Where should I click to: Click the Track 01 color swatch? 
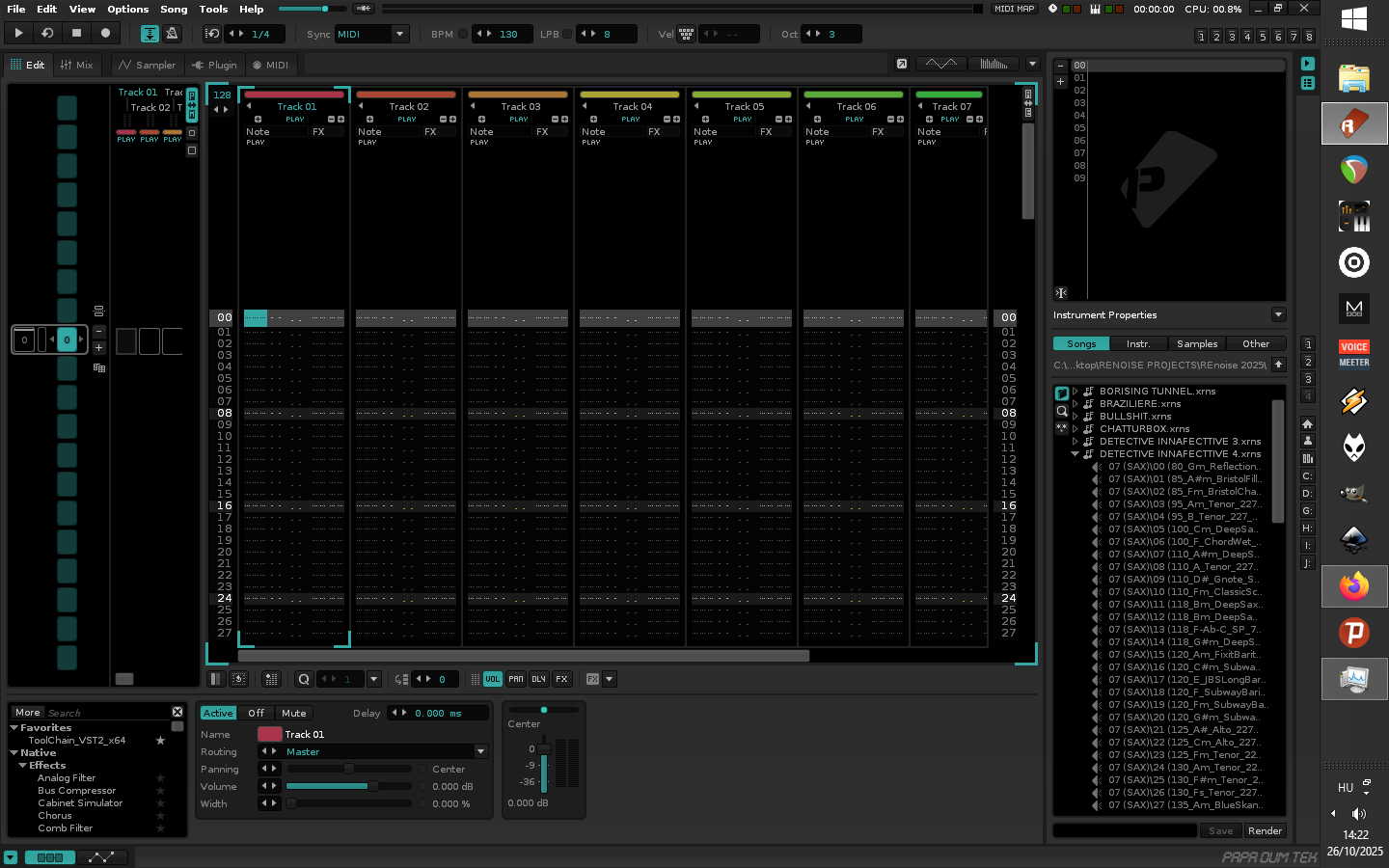point(269,734)
